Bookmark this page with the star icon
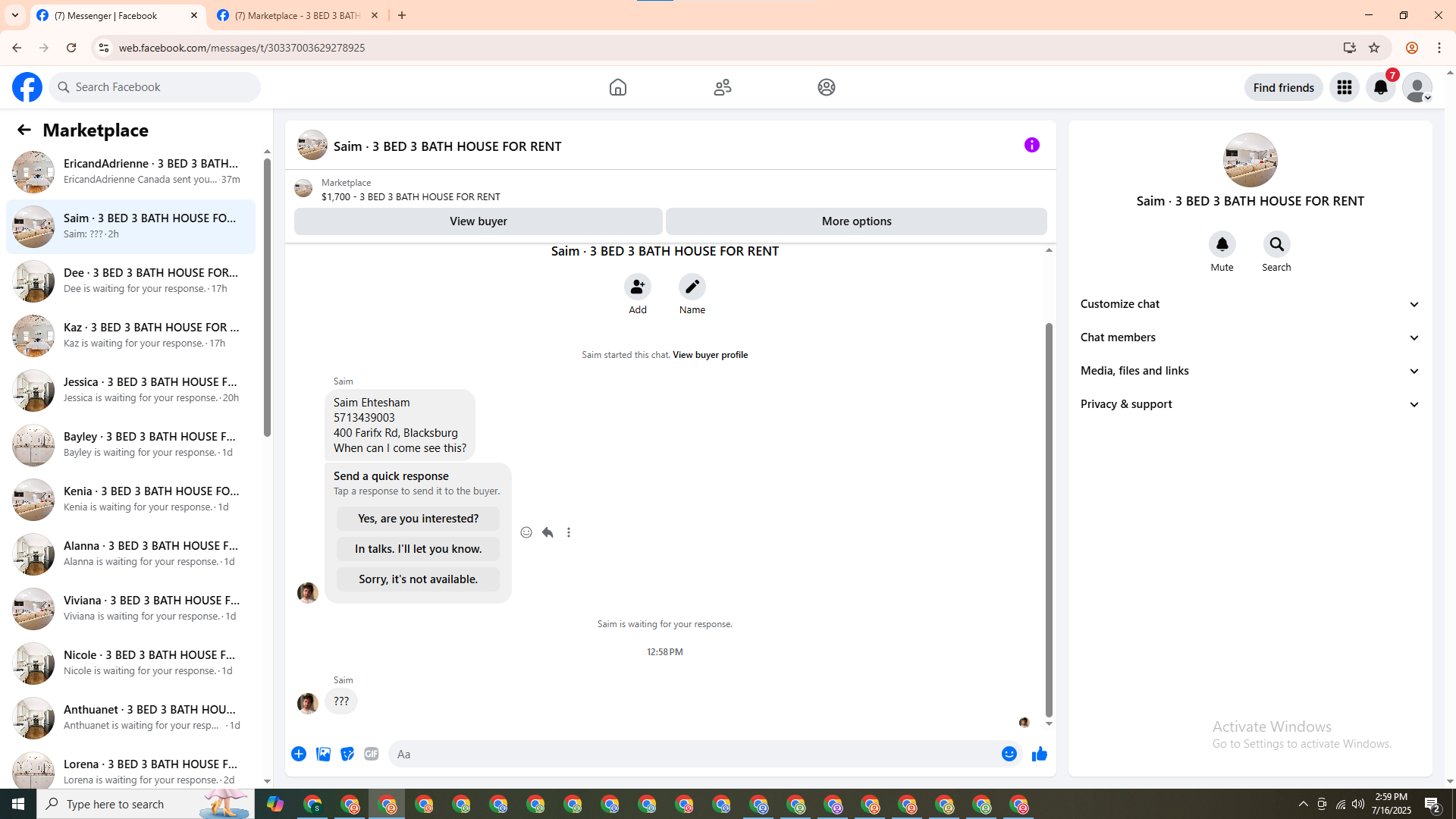The width and height of the screenshot is (1456, 819). (1374, 48)
